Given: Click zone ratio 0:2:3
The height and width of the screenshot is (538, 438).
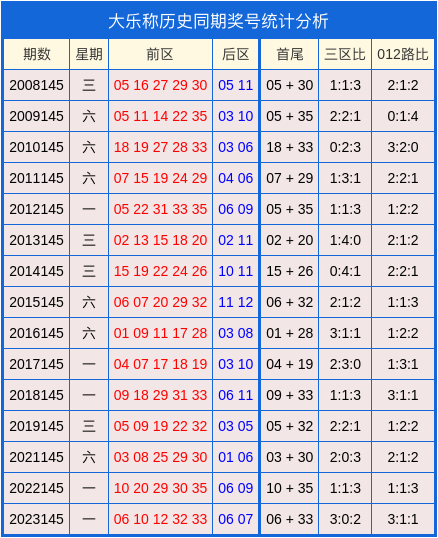Looking at the screenshot, I should pos(345,147).
